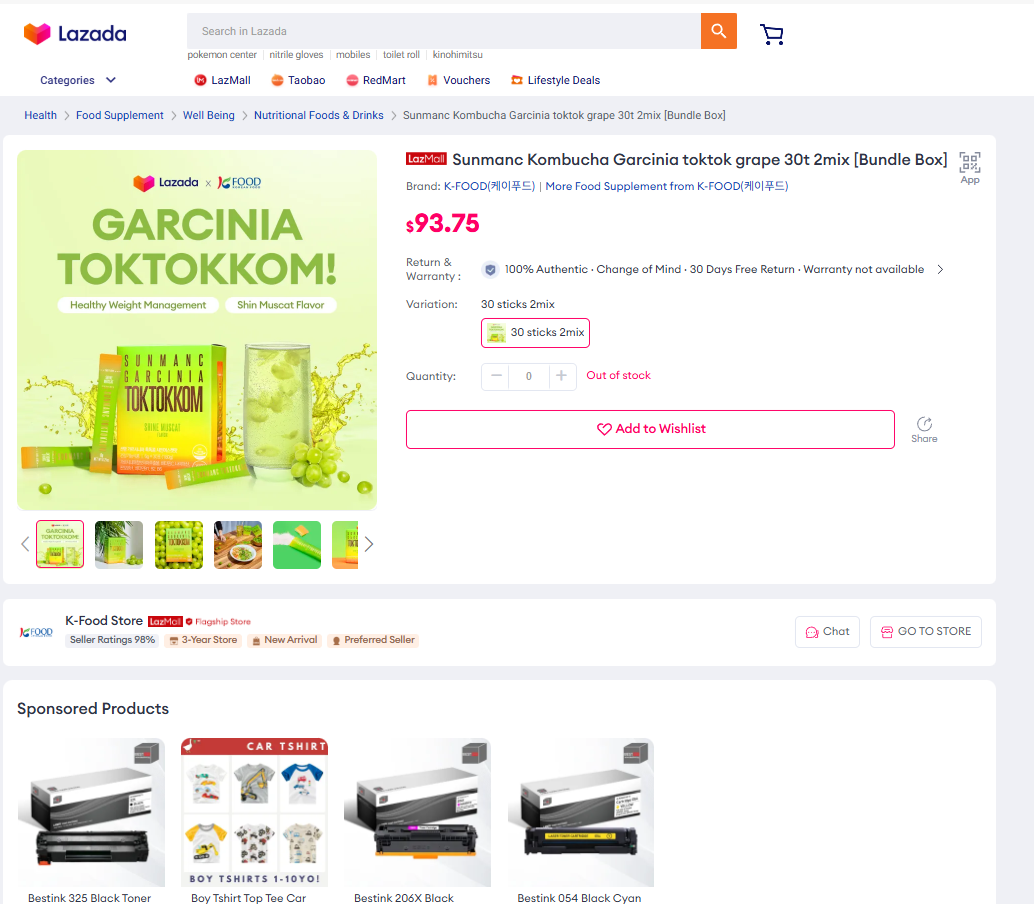
Task: Click the Lazada logo
Action: click(x=75, y=34)
